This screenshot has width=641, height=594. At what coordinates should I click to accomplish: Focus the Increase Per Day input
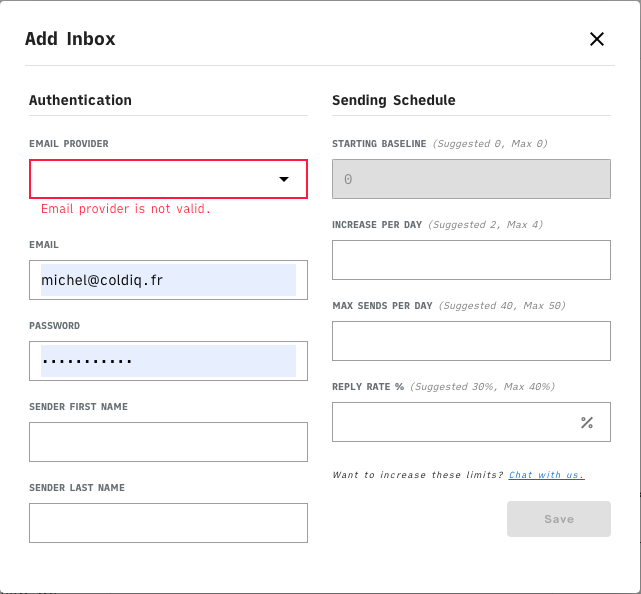point(471,260)
